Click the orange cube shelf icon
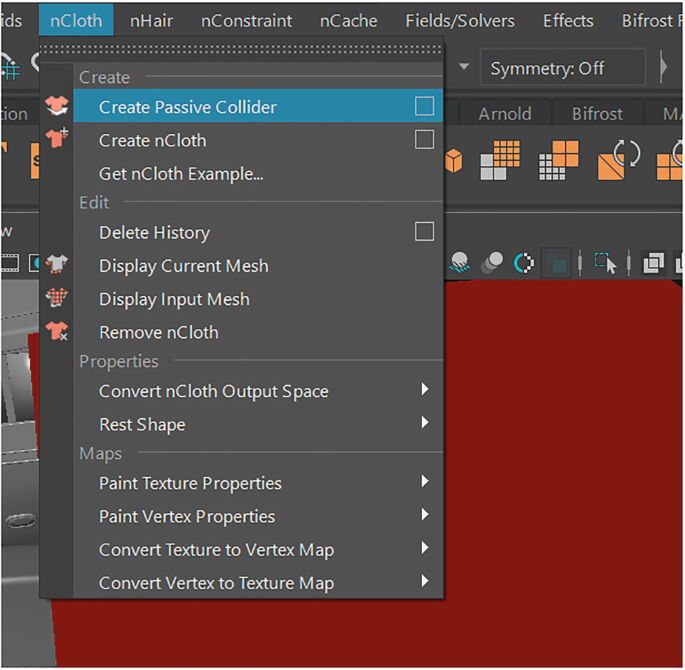The image size is (685, 670). click(x=455, y=161)
